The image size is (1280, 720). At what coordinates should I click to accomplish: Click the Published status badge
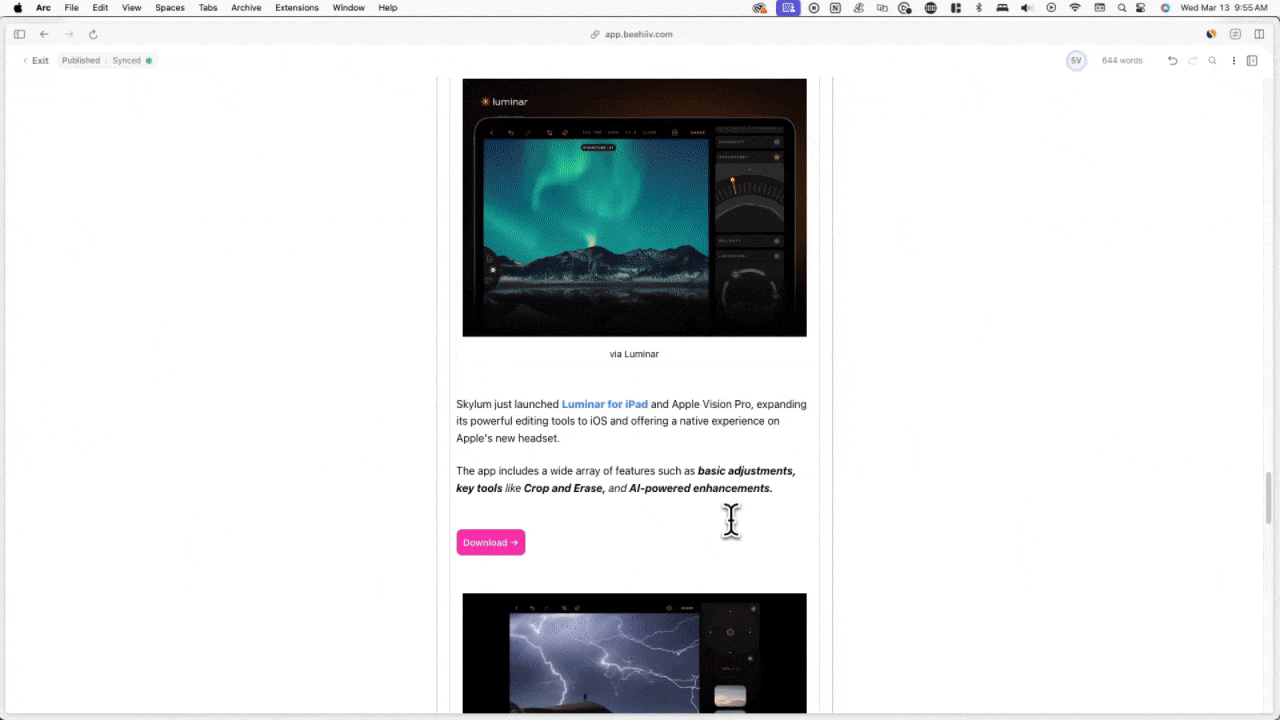(81, 61)
